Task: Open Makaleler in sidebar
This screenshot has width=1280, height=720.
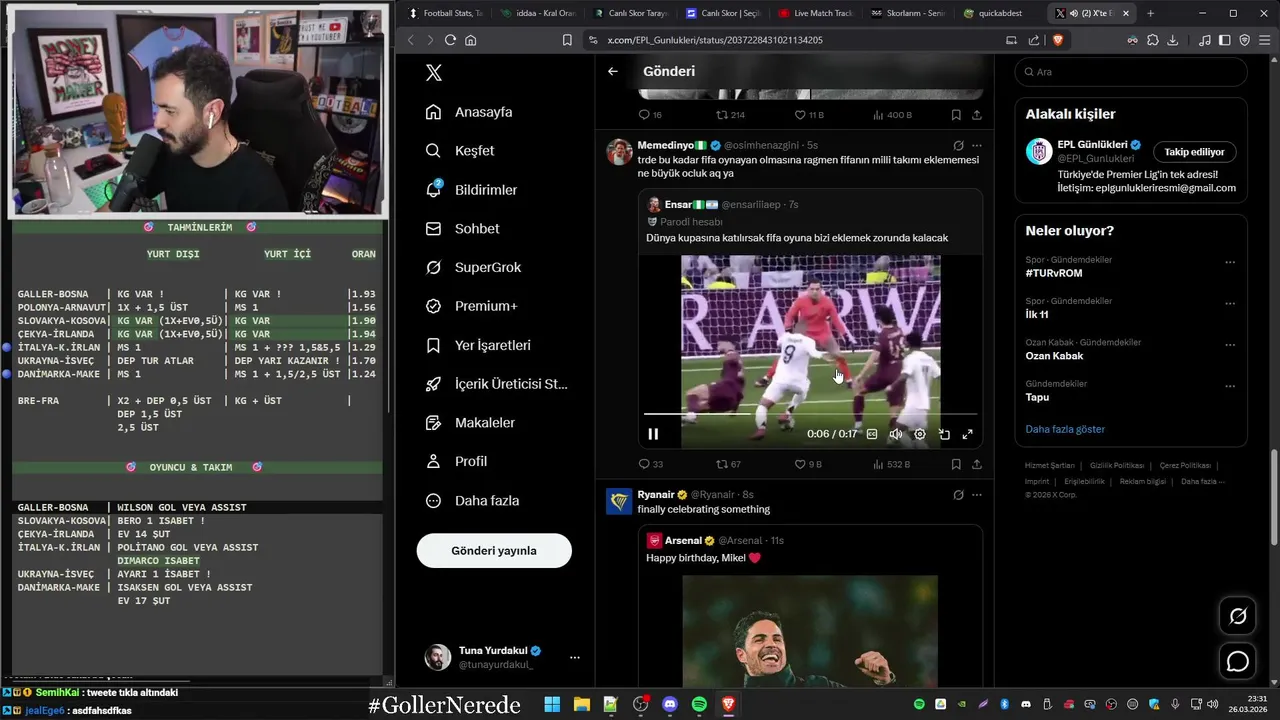Action: (470, 423)
